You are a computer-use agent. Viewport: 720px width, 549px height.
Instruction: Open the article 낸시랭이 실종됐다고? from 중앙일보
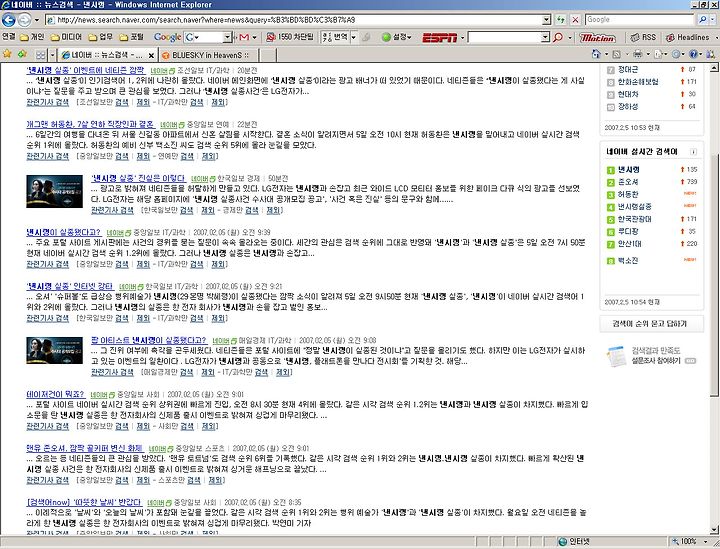63,232
